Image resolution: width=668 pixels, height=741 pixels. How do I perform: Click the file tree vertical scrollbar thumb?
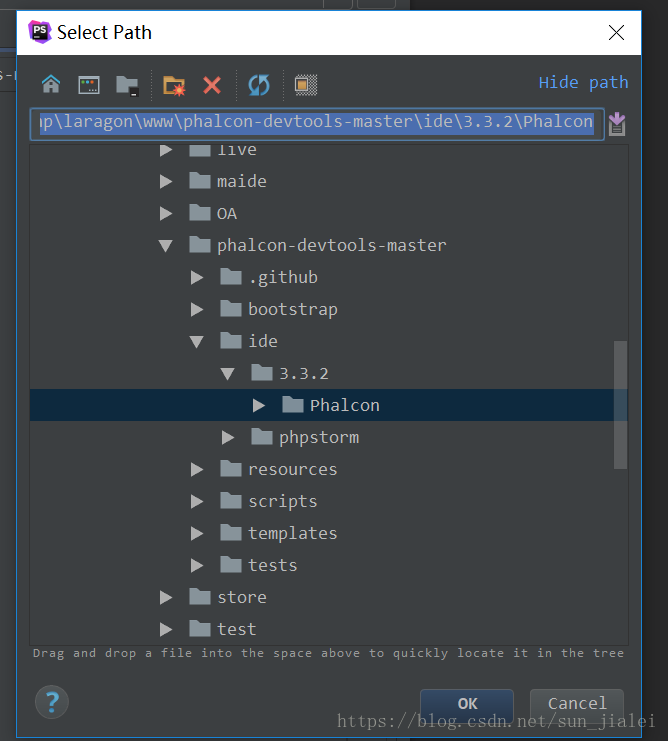pyautogui.click(x=620, y=405)
